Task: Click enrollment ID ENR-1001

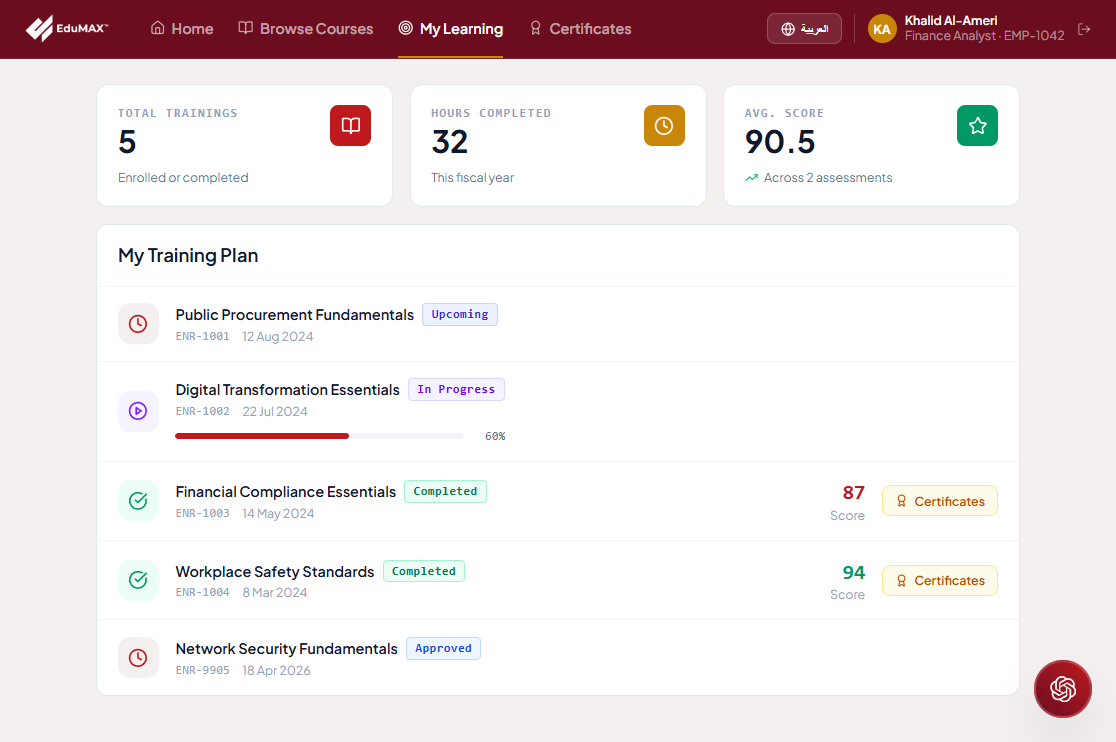Action: [x=203, y=336]
